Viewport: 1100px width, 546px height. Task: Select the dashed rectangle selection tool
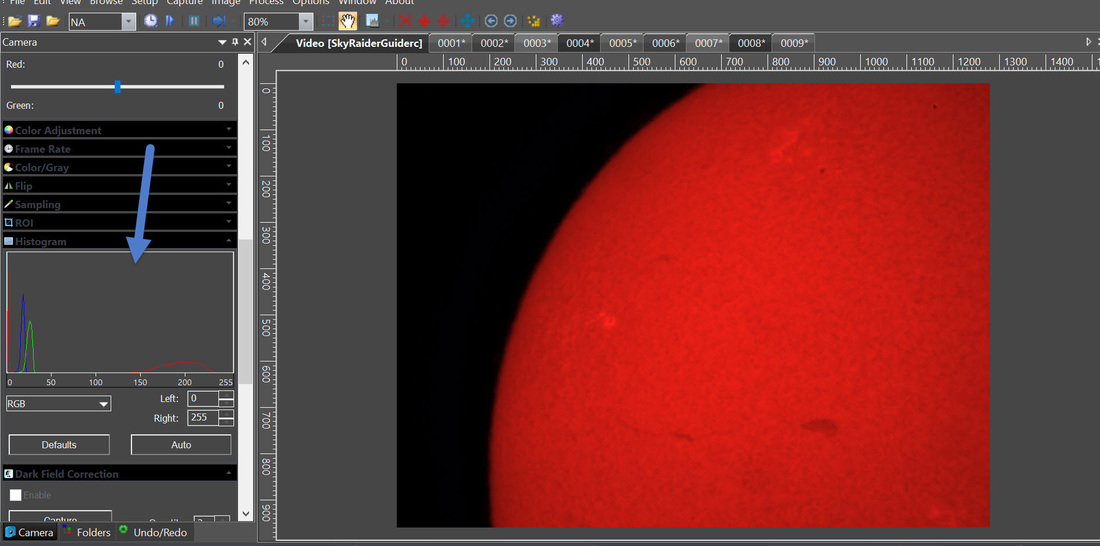pos(326,21)
